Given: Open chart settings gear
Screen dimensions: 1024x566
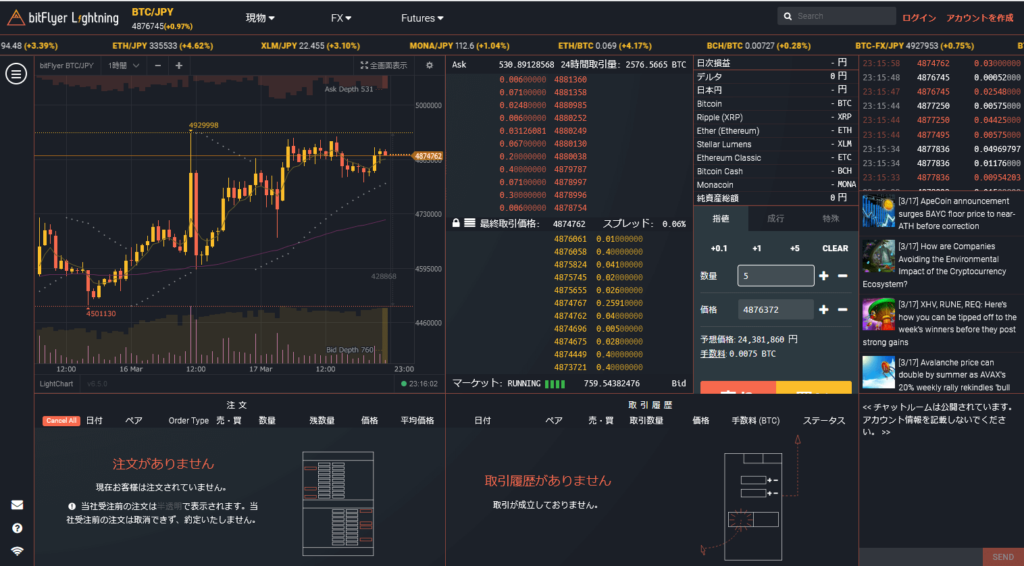Looking at the screenshot, I should [429, 65].
